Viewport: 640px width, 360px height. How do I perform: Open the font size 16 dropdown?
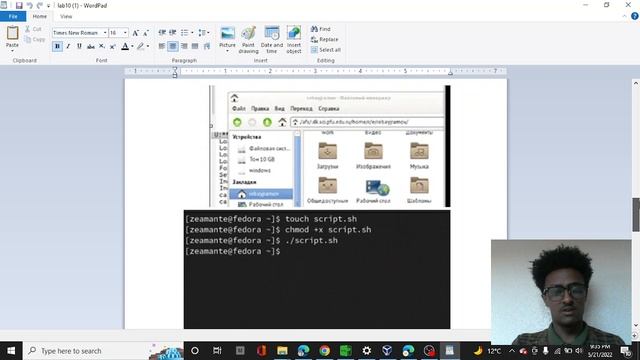point(125,33)
